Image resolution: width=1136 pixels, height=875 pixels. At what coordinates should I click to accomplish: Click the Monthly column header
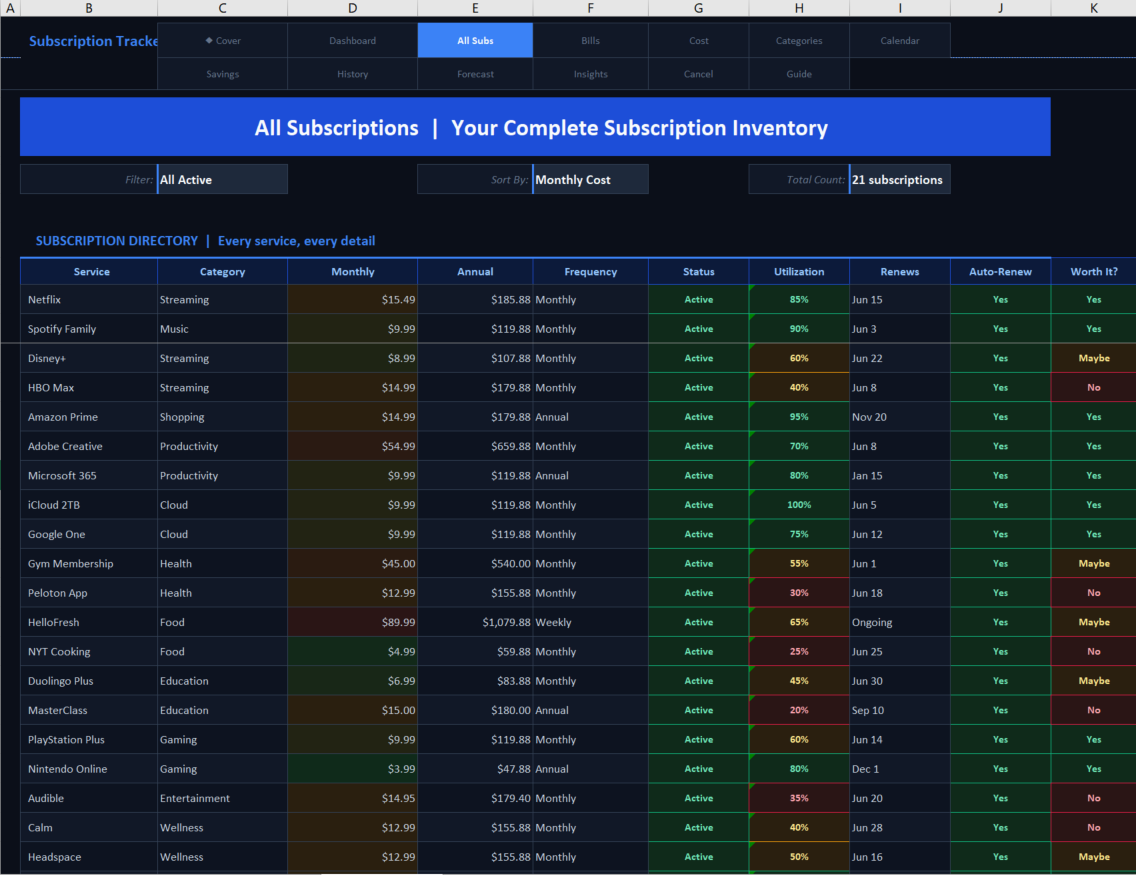tap(352, 272)
